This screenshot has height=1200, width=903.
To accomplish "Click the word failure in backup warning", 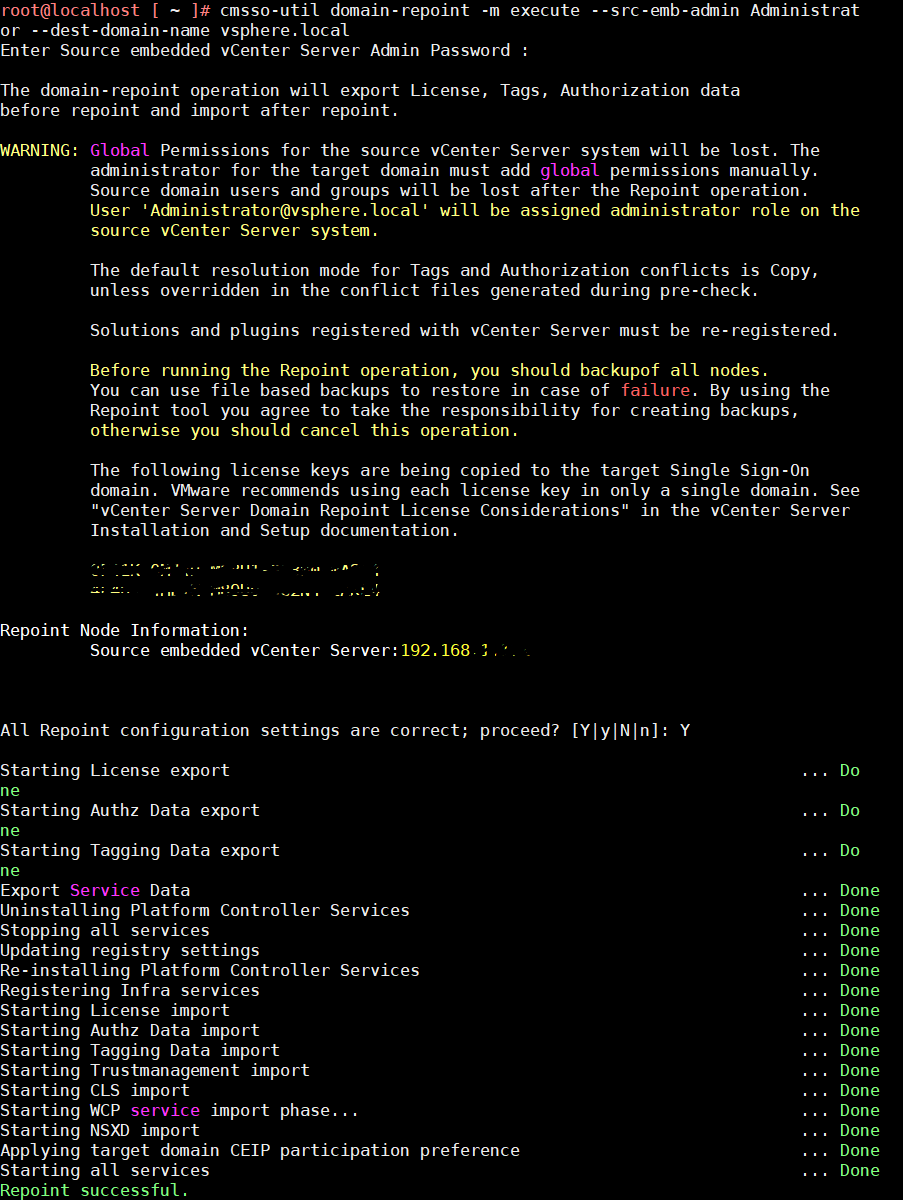I will click(655, 390).
